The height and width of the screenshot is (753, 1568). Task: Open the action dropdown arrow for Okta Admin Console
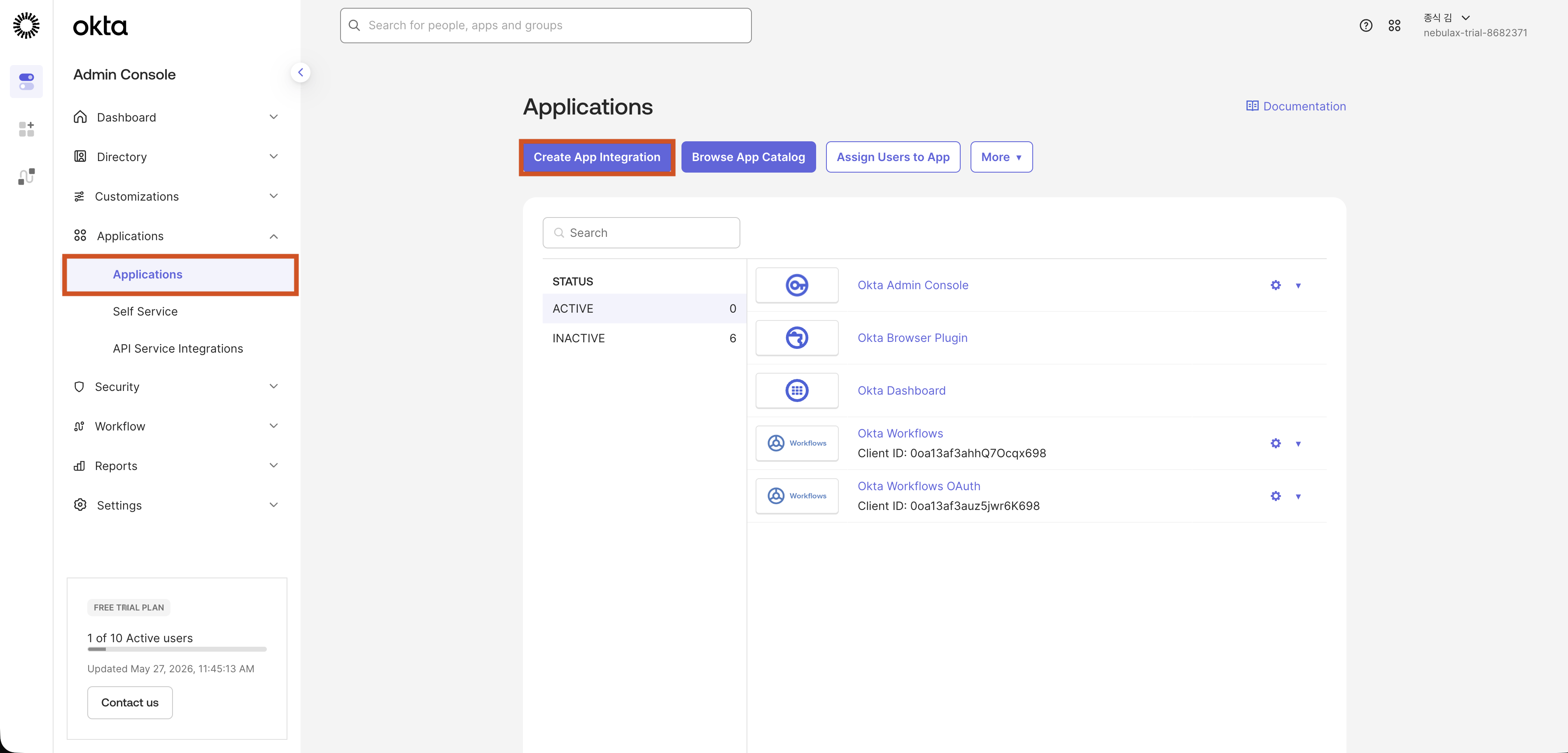[1298, 285]
